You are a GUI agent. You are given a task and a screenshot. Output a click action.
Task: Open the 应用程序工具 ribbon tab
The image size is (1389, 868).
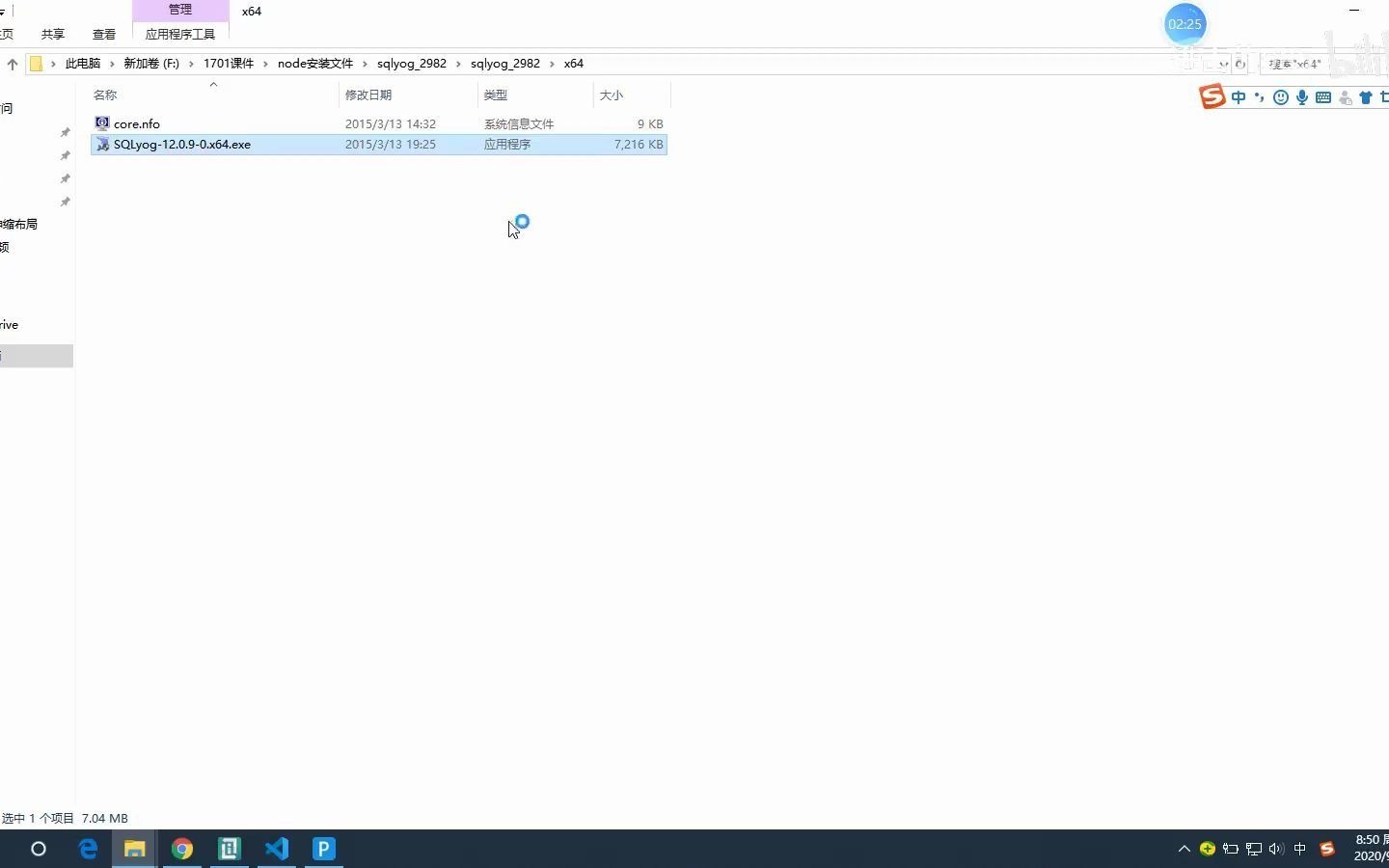click(x=180, y=35)
